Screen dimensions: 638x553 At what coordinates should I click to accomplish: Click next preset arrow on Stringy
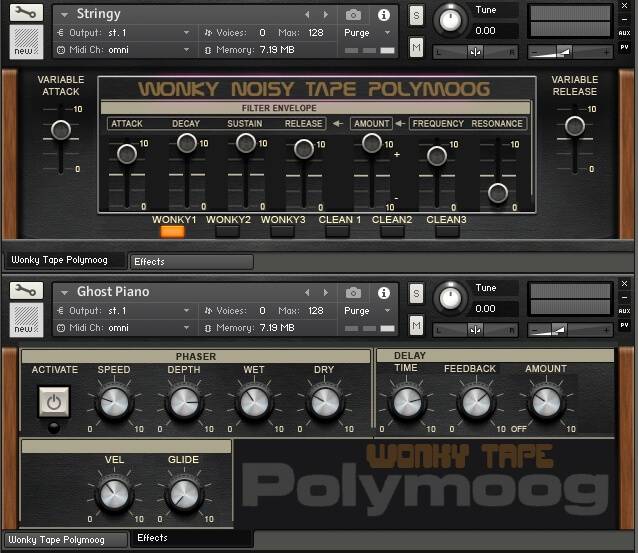[x=324, y=15]
